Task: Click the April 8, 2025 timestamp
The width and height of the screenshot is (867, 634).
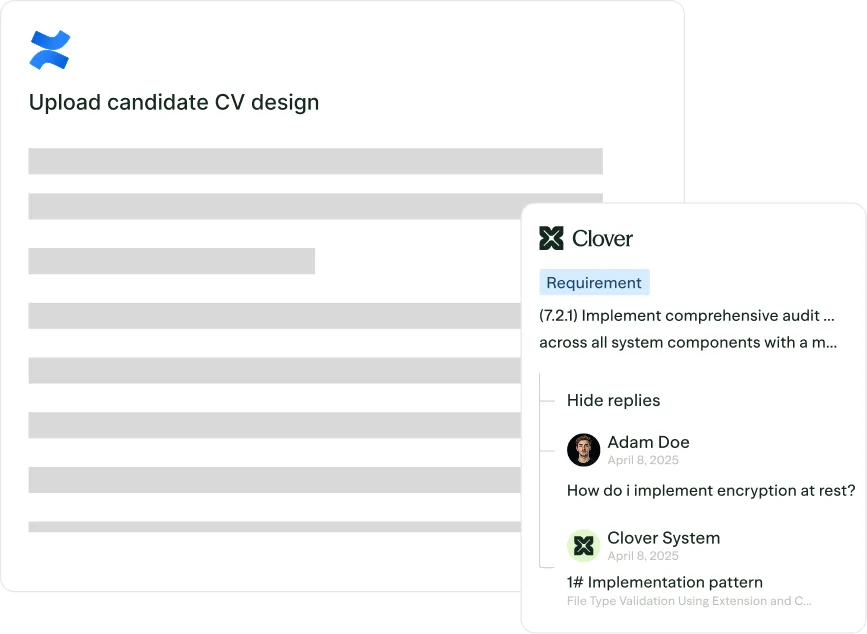Action: coord(643,460)
